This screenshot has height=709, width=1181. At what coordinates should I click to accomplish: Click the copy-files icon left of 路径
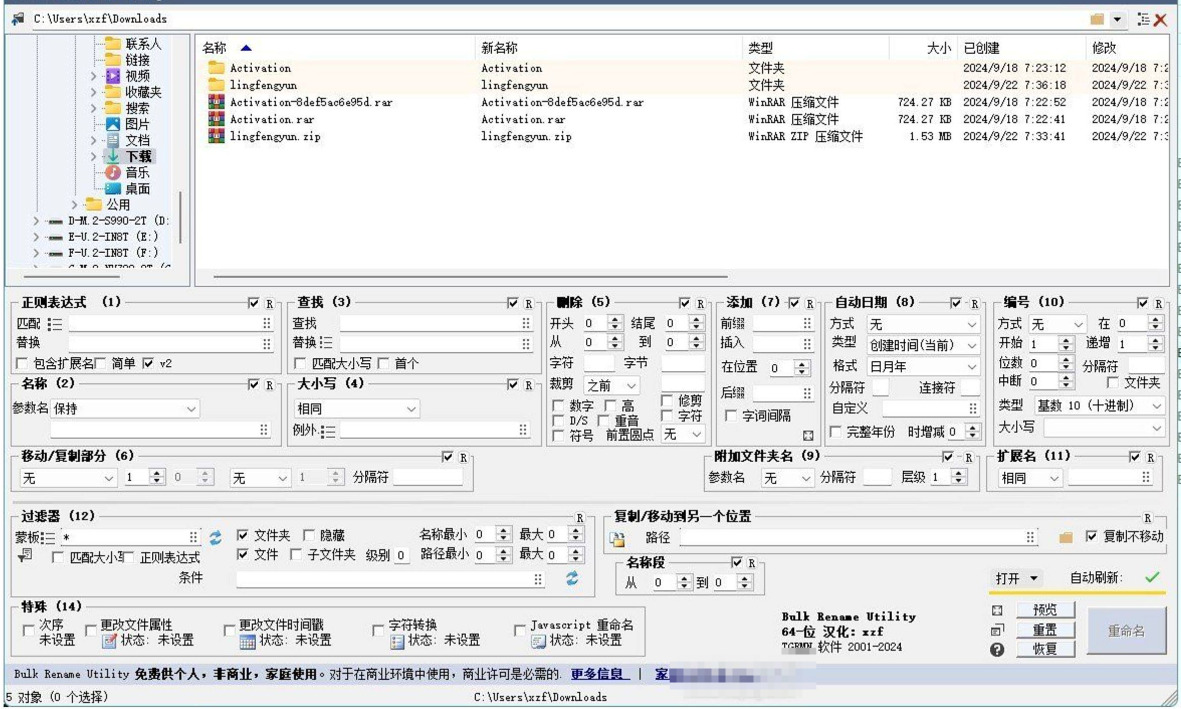618,538
